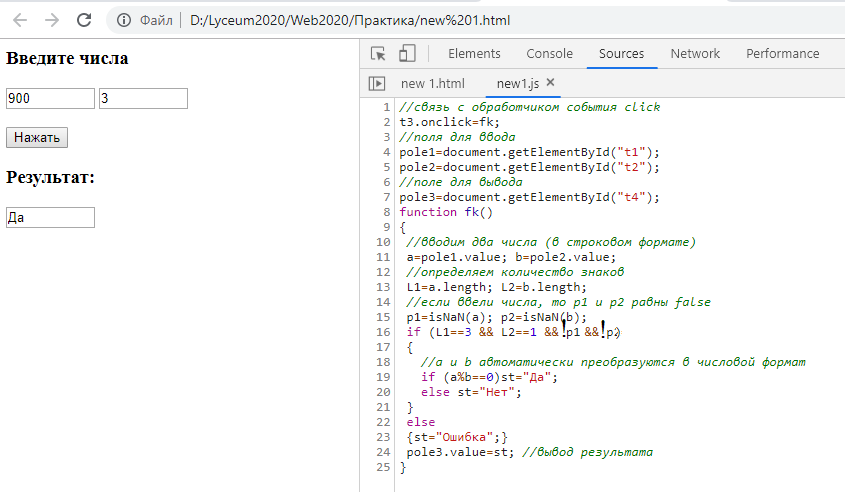Click the first number field containing 900

(x=50, y=98)
